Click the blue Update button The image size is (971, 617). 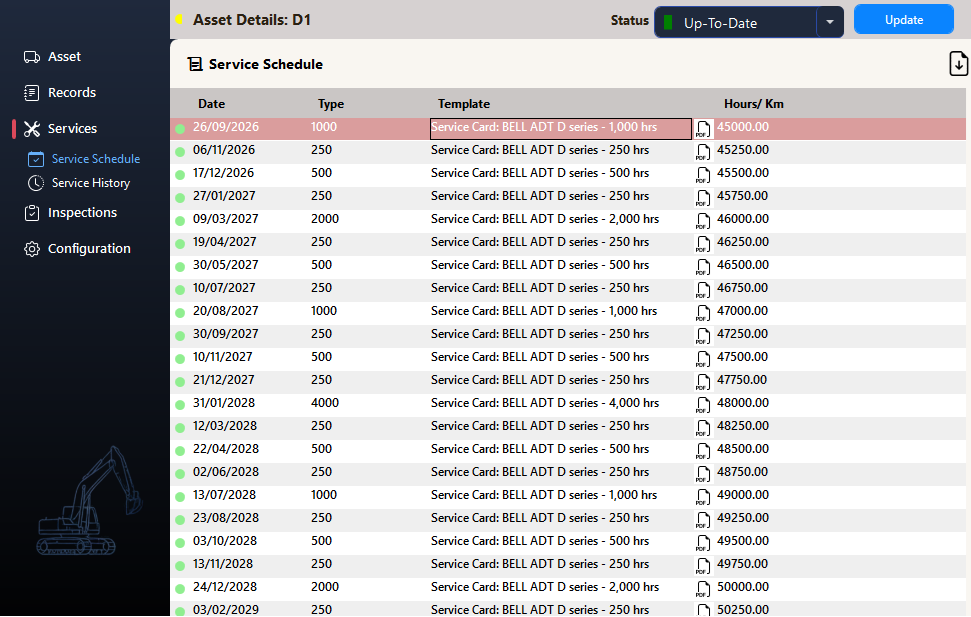(x=904, y=20)
